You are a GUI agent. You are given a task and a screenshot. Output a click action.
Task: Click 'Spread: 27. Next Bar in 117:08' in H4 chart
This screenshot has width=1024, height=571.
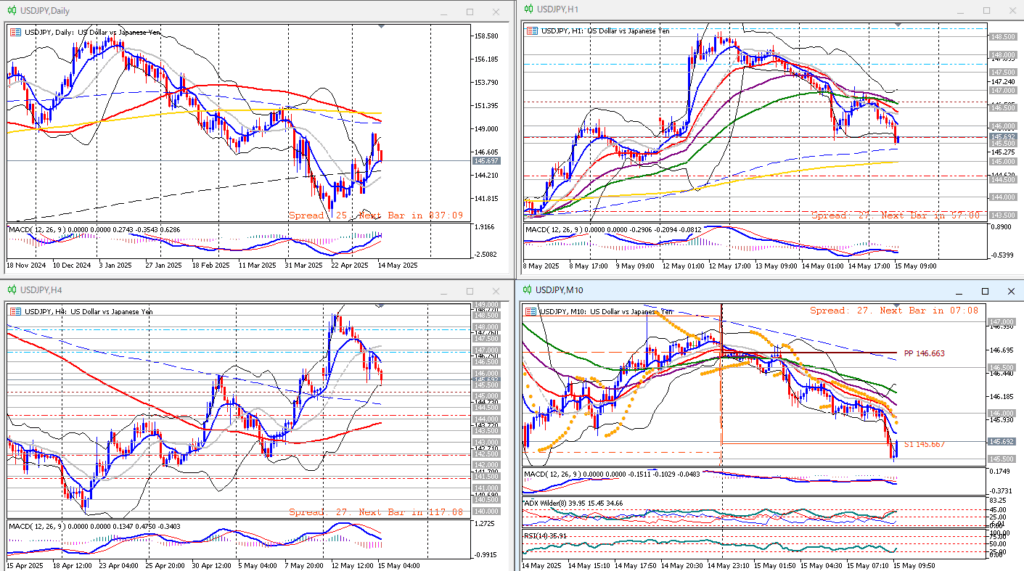tap(376, 512)
